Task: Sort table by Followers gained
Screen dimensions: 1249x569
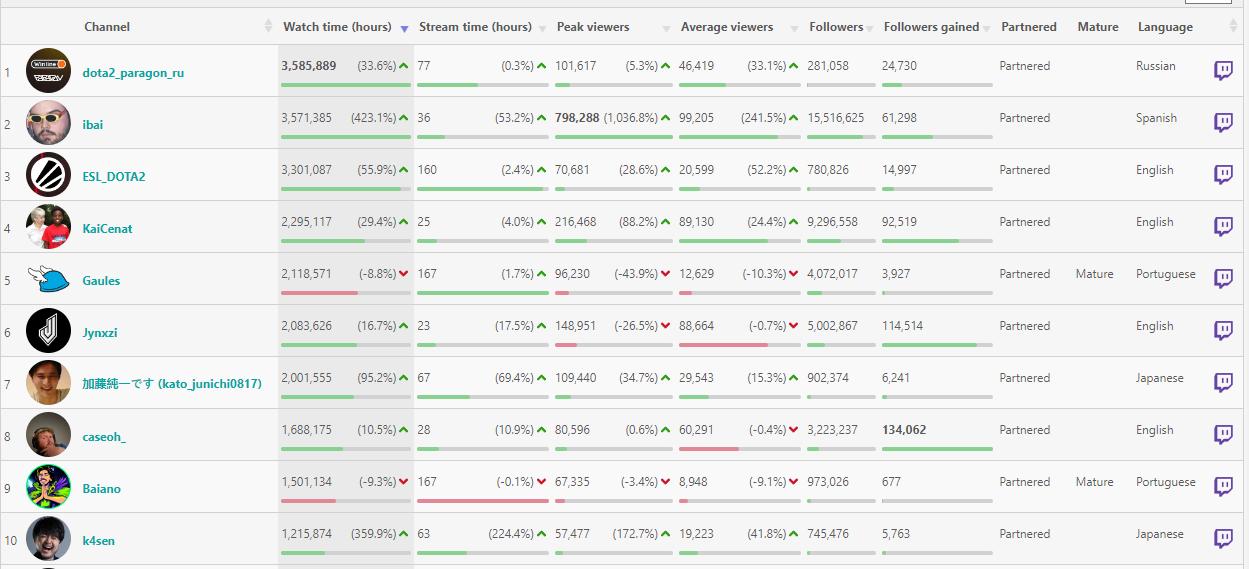Action: point(931,27)
